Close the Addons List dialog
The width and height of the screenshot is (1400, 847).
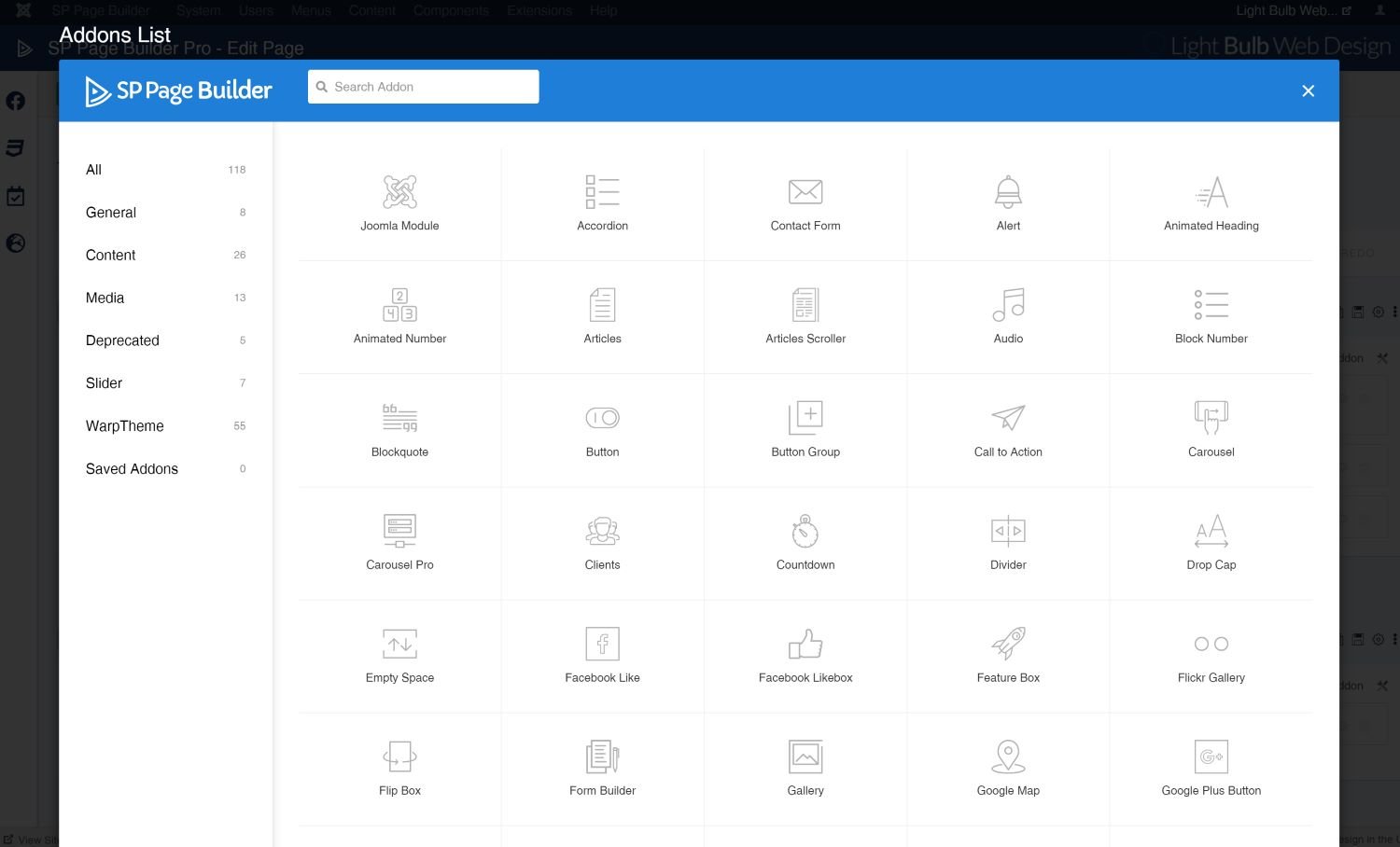click(x=1308, y=90)
